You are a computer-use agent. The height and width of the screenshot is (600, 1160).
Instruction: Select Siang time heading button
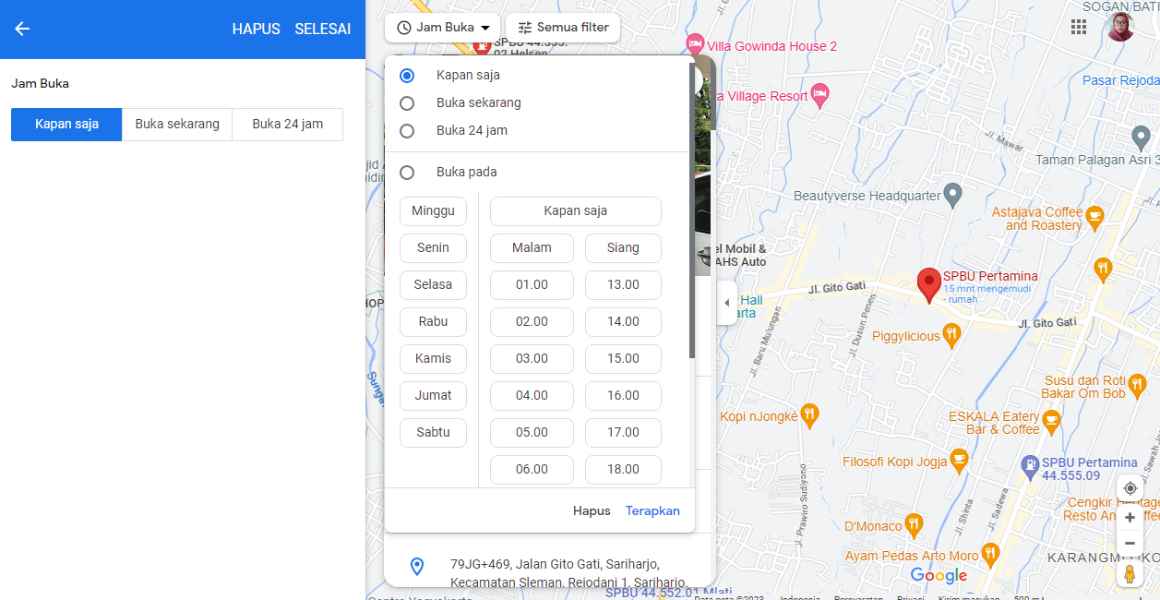623,248
